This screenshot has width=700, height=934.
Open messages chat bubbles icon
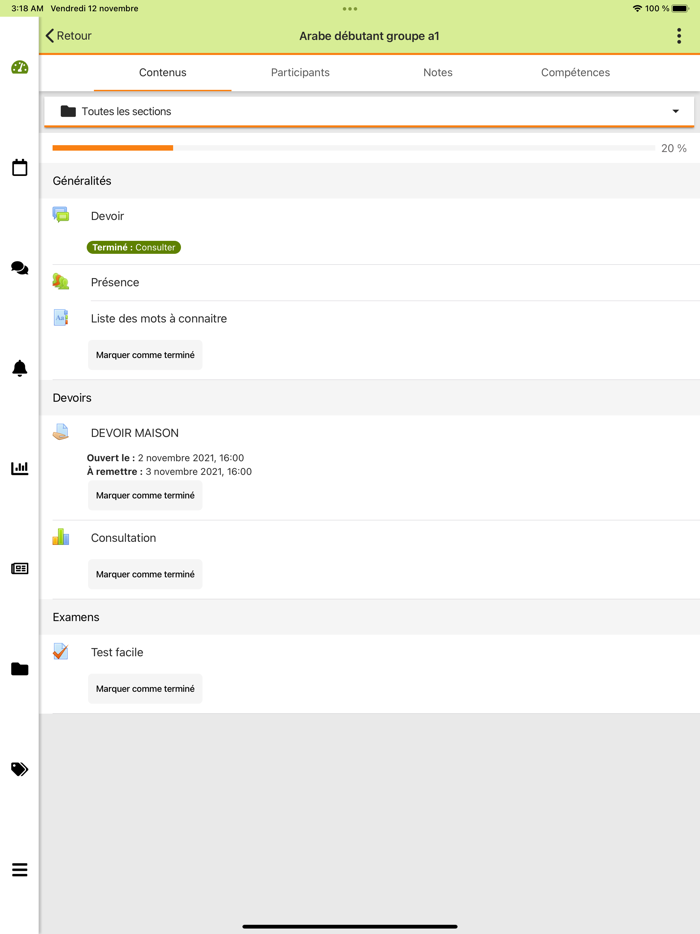19,268
